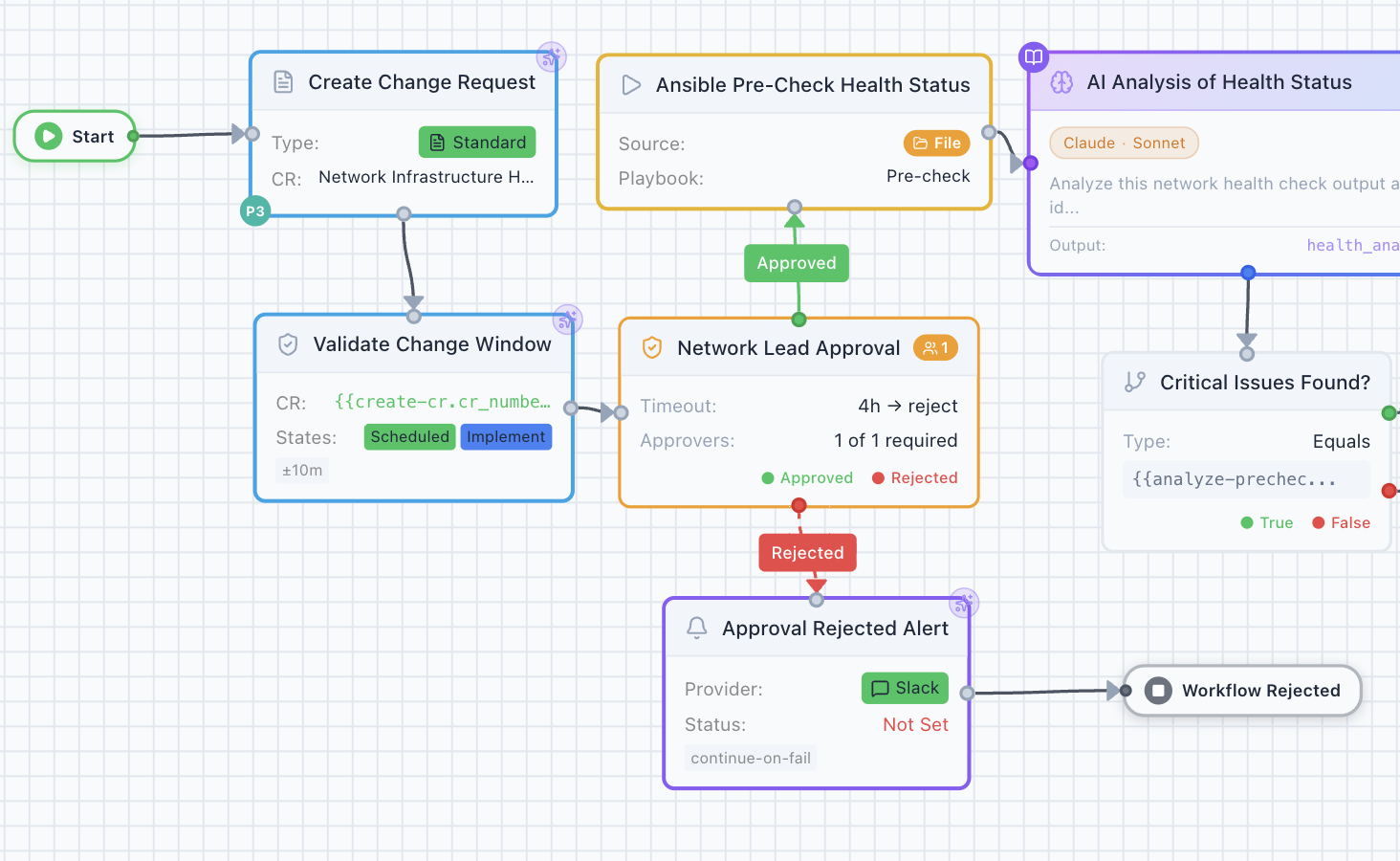The width and height of the screenshot is (1400, 861).
Task: Click the stop icon on Workflow Rejected node
Action: point(1158,691)
